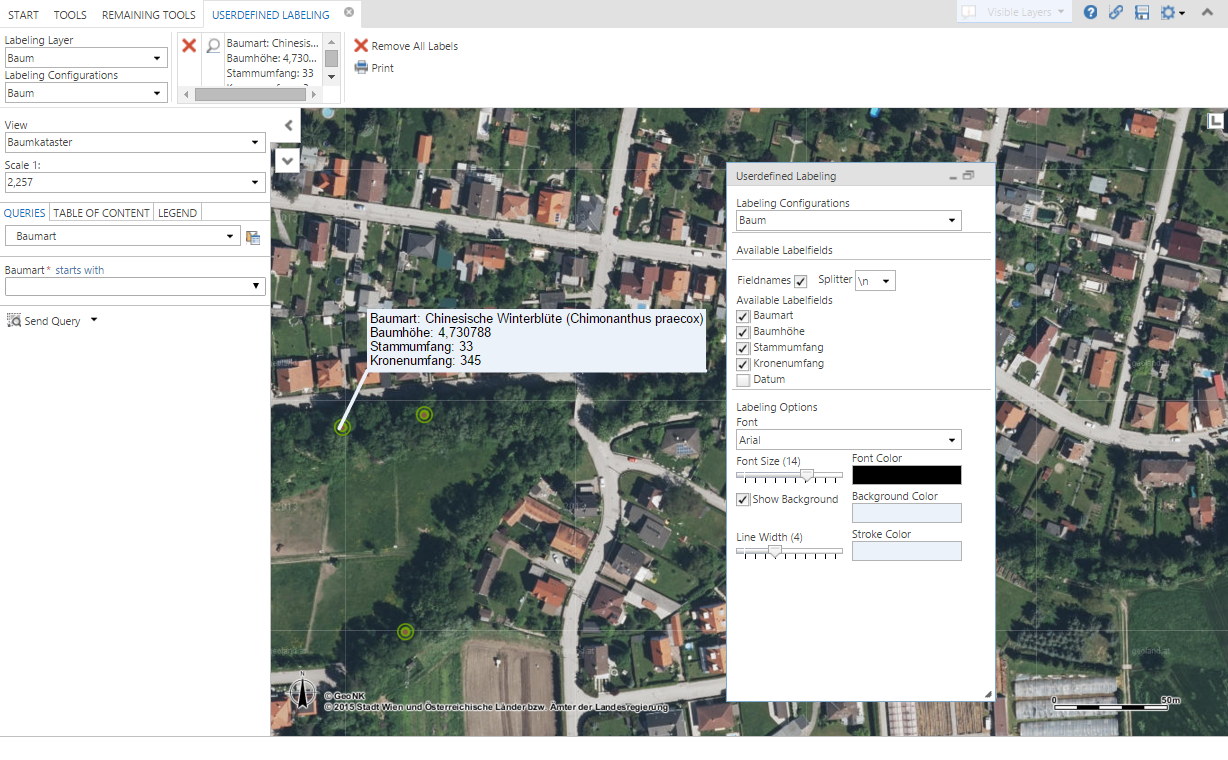This screenshot has height=760, width=1228.
Task: Uncheck the Baumhöhe label field
Action: point(742,331)
